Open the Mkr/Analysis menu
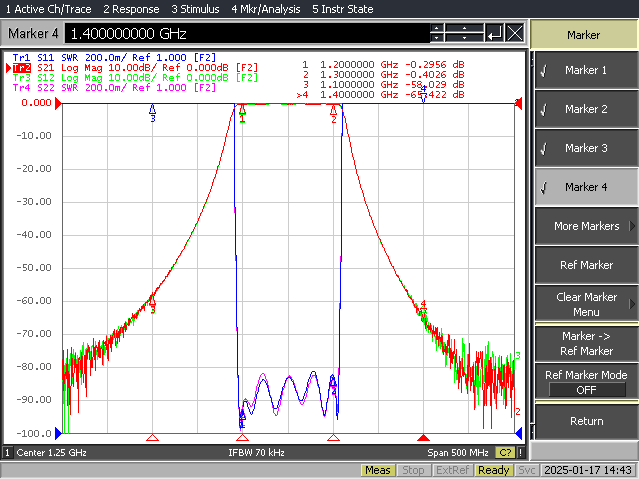Viewport: 639px width, 479px height. point(266,9)
